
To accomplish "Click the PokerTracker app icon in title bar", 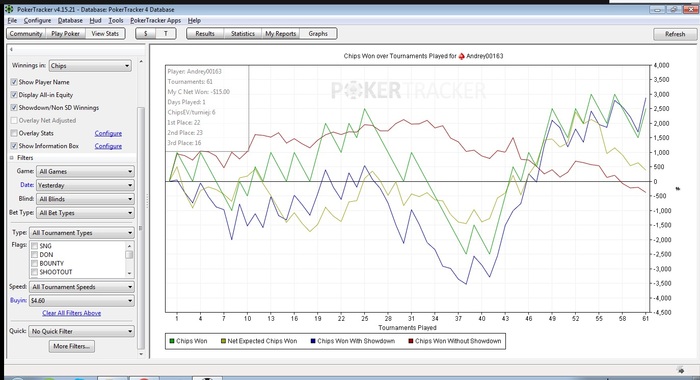I will 9,9.
